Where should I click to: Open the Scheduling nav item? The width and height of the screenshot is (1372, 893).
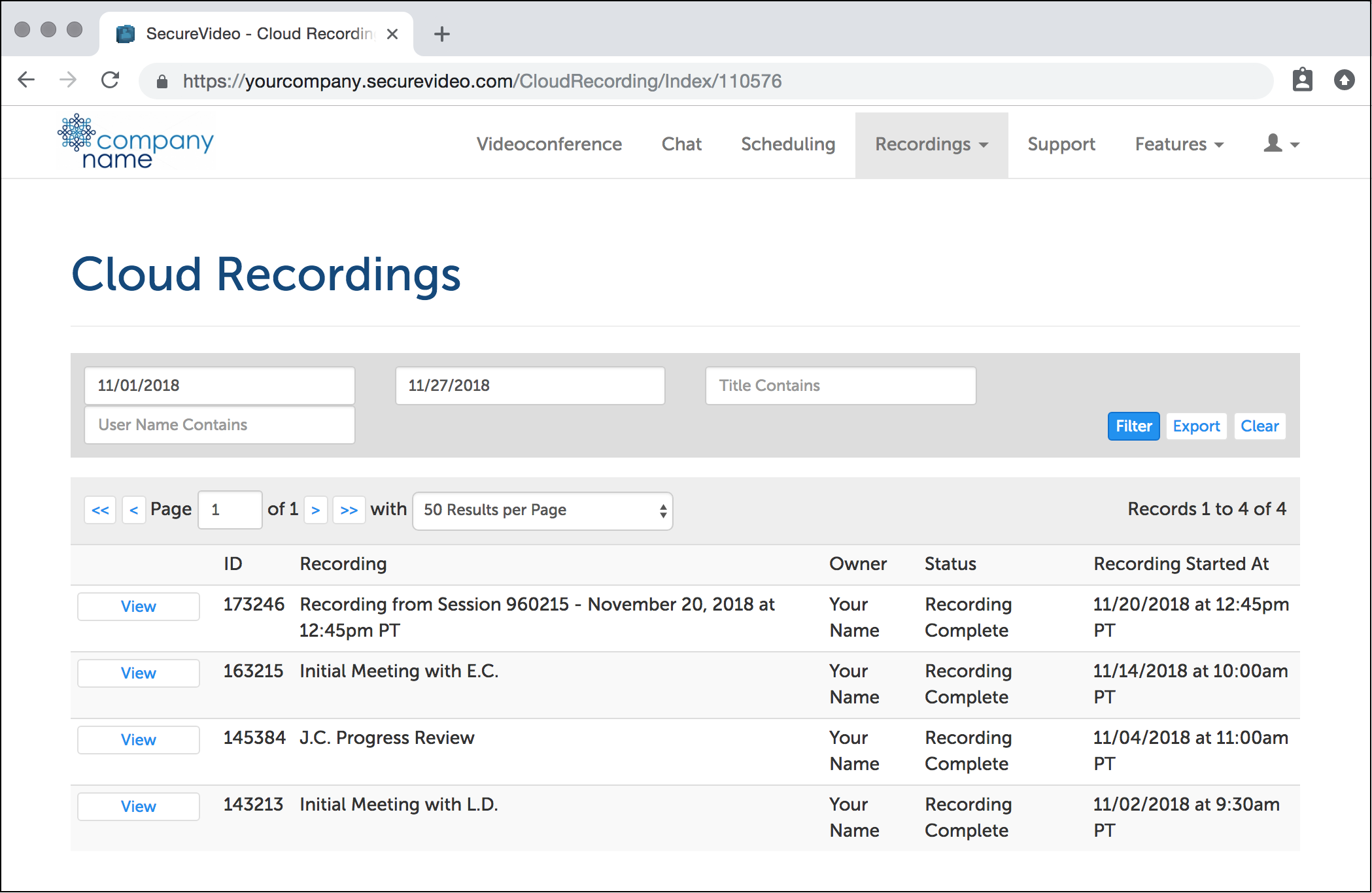pyautogui.click(x=788, y=144)
